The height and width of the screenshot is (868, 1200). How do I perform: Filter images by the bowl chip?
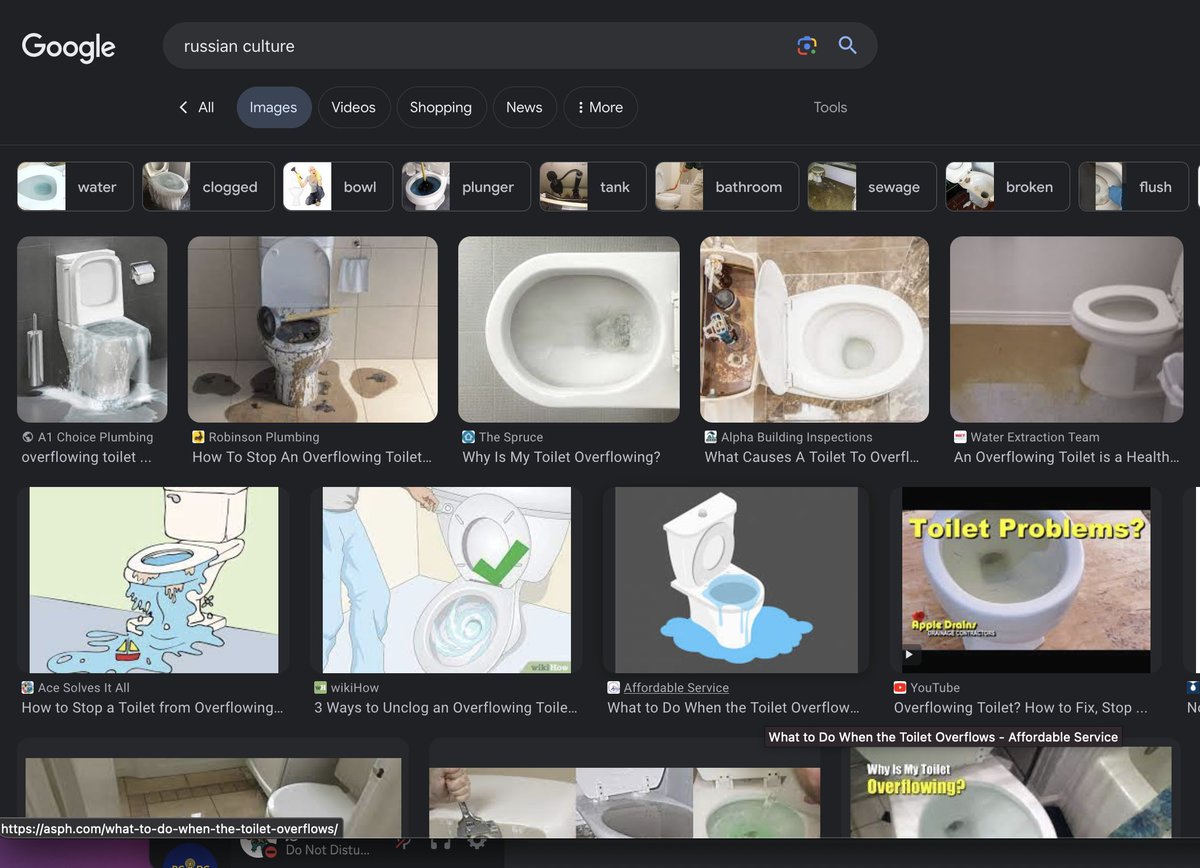(x=338, y=187)
